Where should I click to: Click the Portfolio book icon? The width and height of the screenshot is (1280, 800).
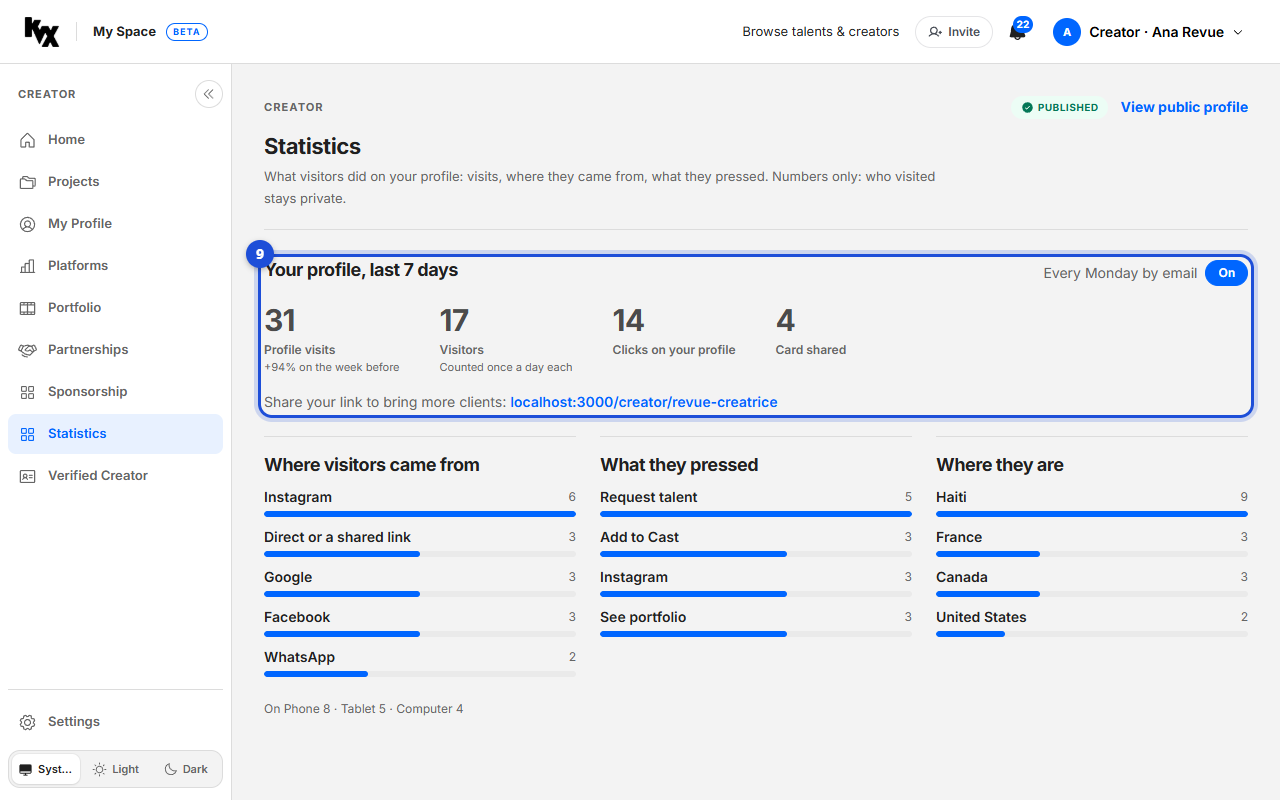[28, 308]
